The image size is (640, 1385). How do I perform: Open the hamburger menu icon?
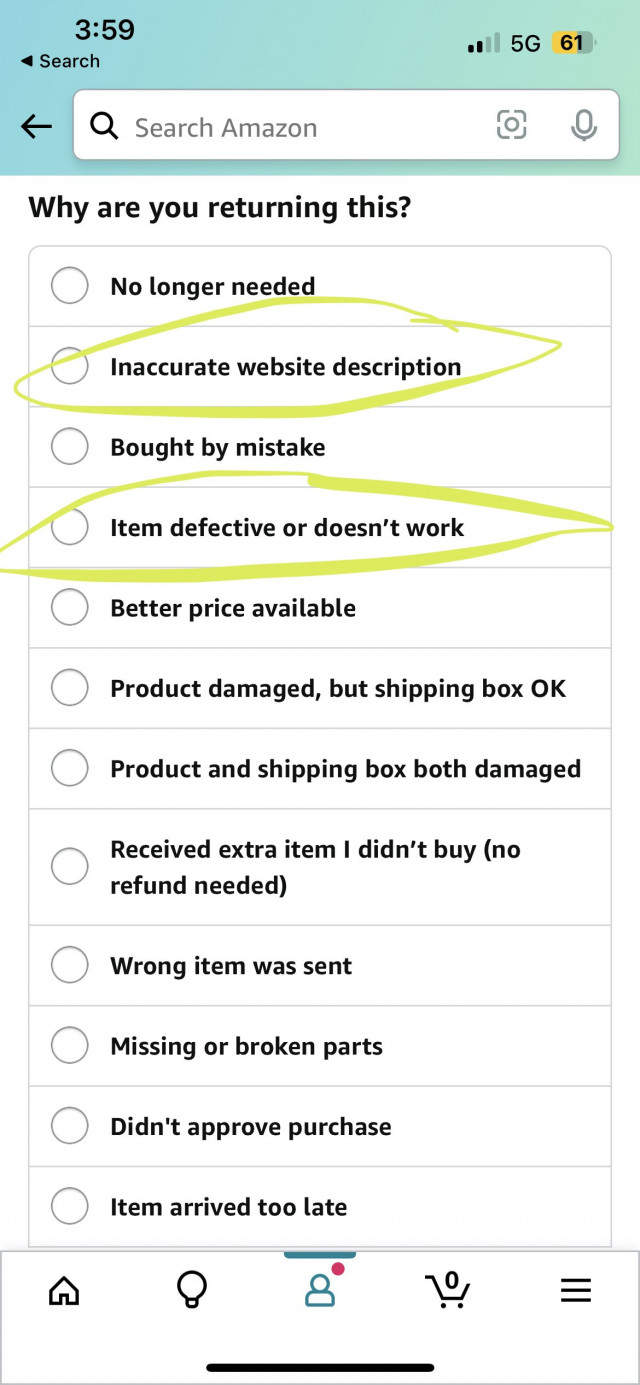click(576, 1291)
